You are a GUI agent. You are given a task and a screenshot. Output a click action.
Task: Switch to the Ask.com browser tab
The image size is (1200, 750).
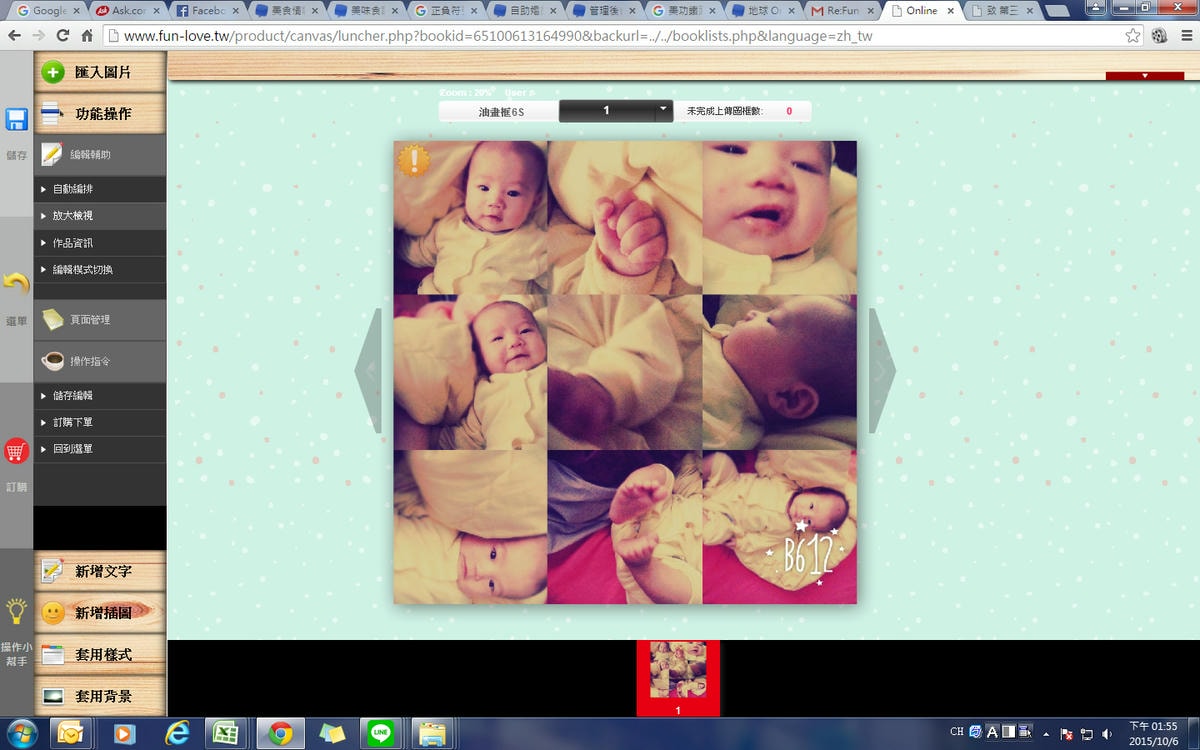tap(125, 10)
